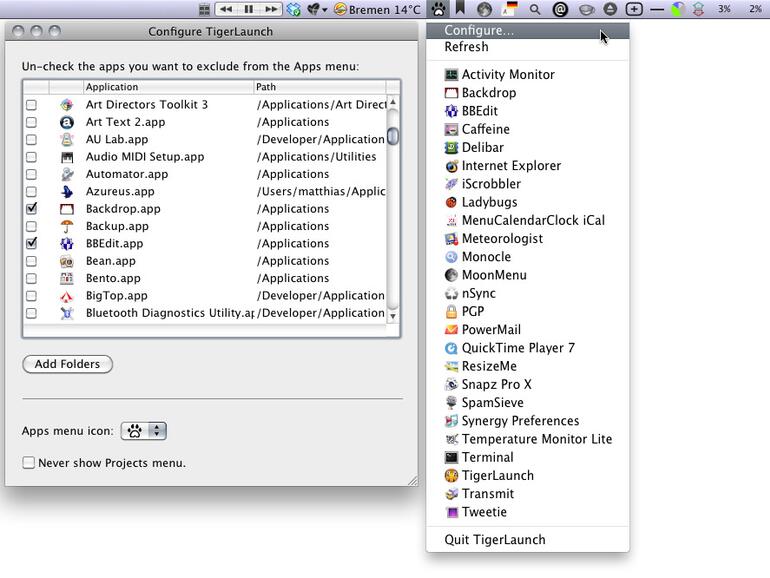Open the Apps menu icon popup
This screenshot has width=770, height=578.
click(x=143, y=431)
